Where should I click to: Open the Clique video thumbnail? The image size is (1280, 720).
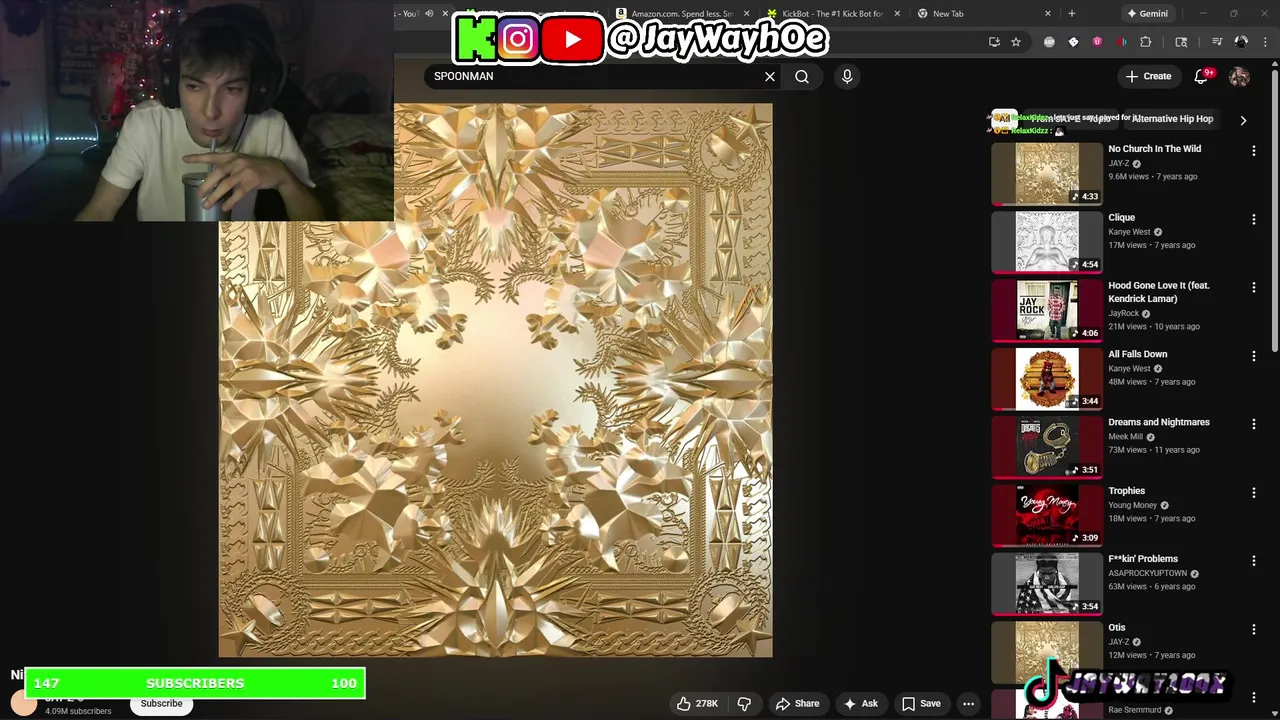pos(1047,242)
